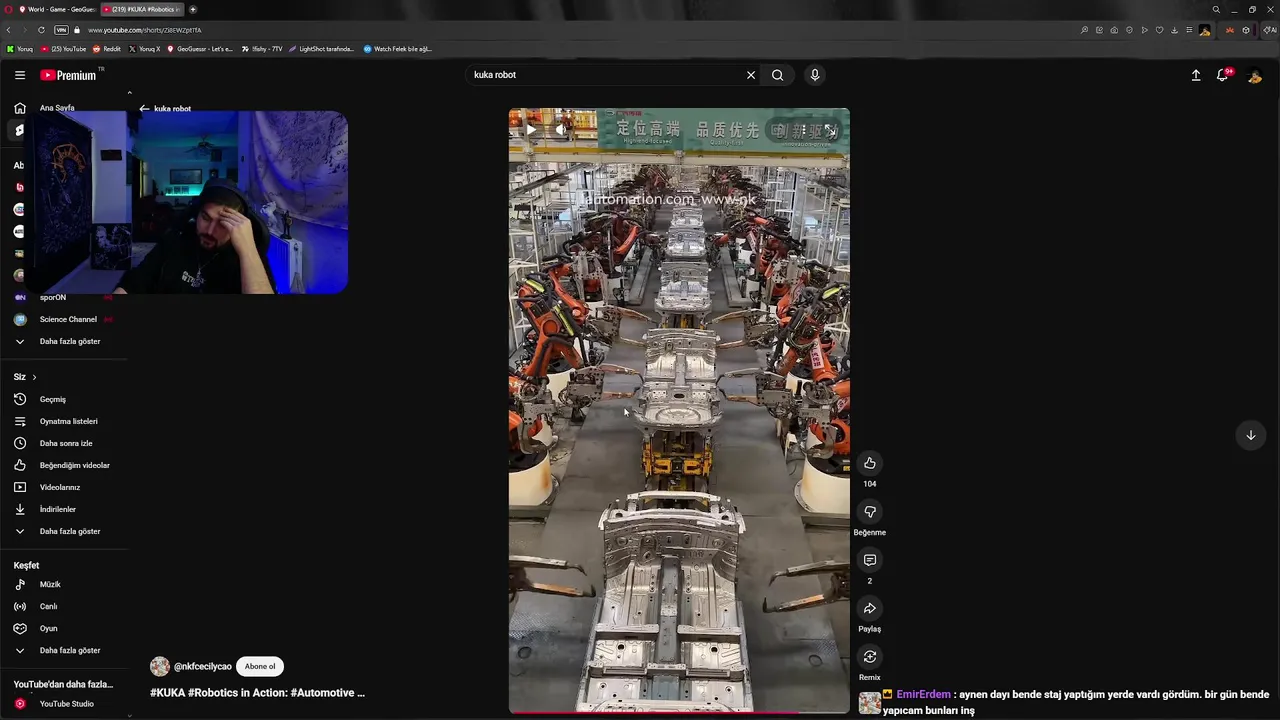This screenshot has height=720, width=1280.
Task: Open the YouTube hamburger guide menu
Action: [20, 75]
